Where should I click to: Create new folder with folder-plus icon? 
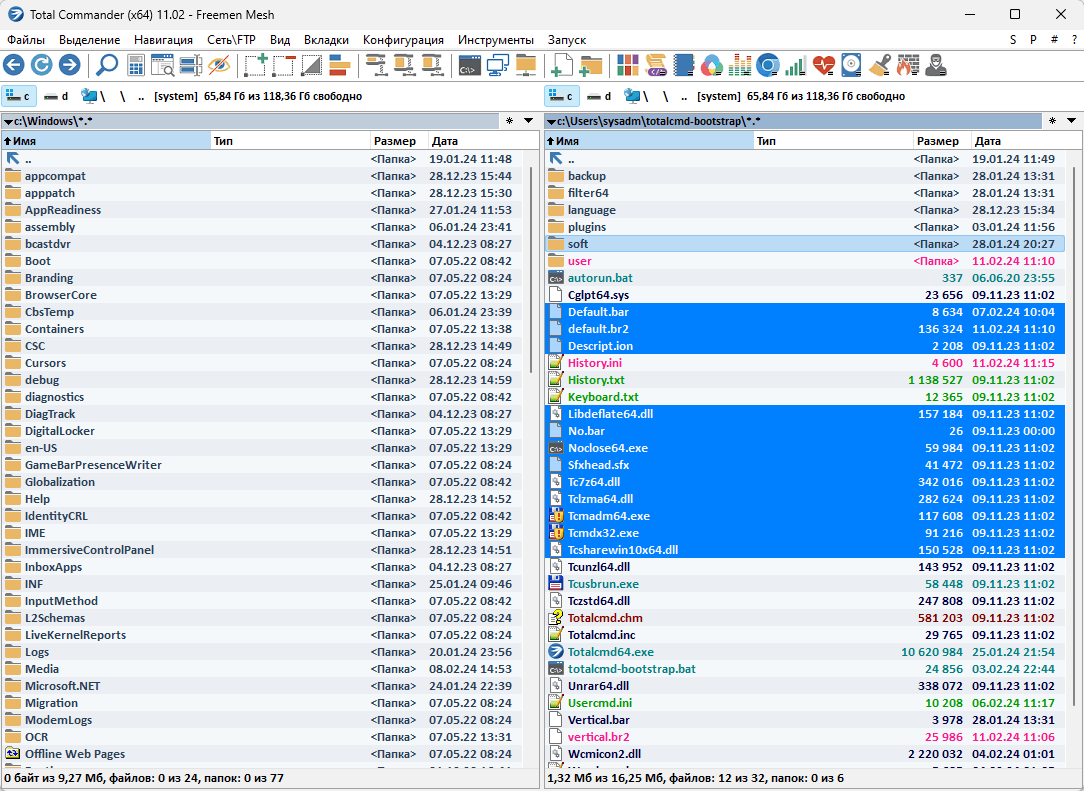tap(591, 66)
